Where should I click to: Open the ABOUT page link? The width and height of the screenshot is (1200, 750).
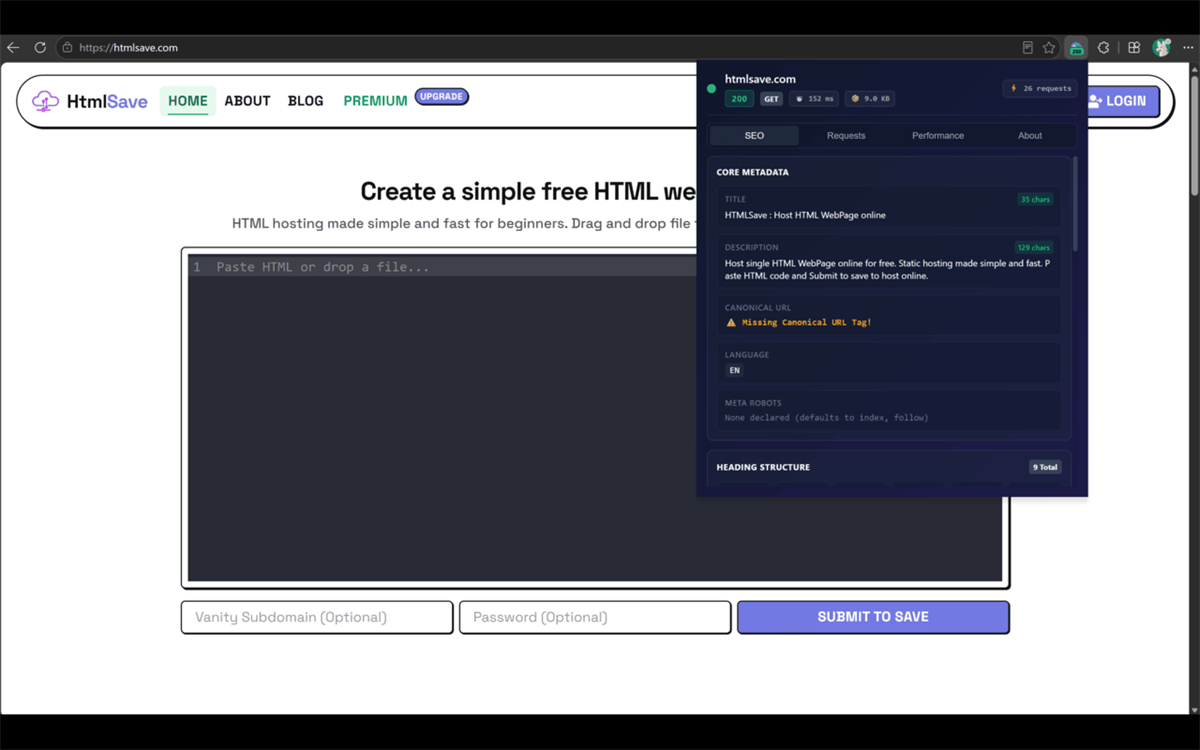(247, 101)
